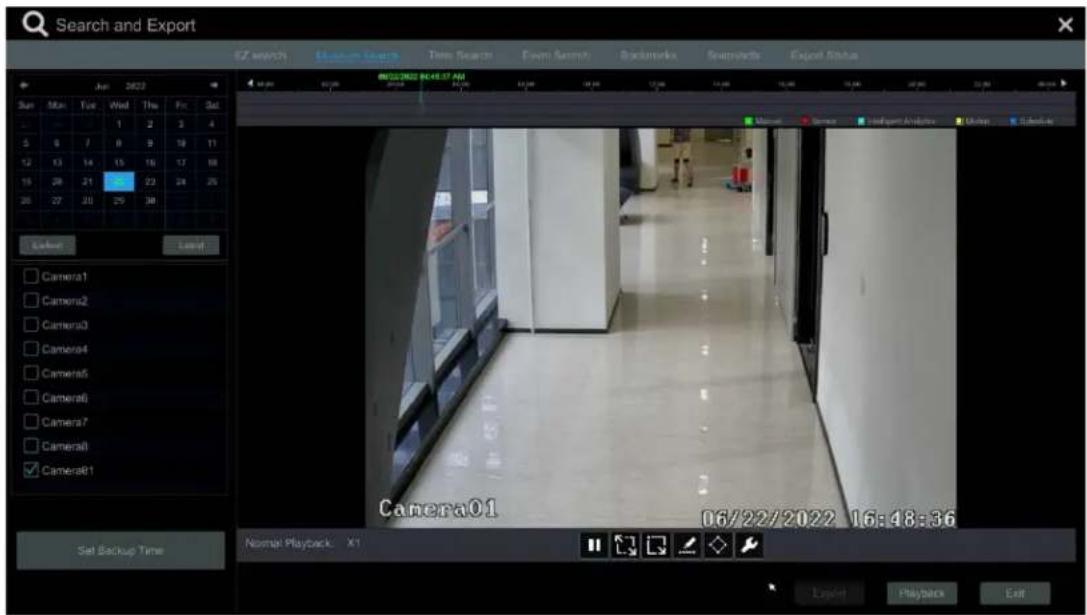Click the square with corner arrow icon
The height and width of the screenshot is (615, 1087).
[655, 546]
